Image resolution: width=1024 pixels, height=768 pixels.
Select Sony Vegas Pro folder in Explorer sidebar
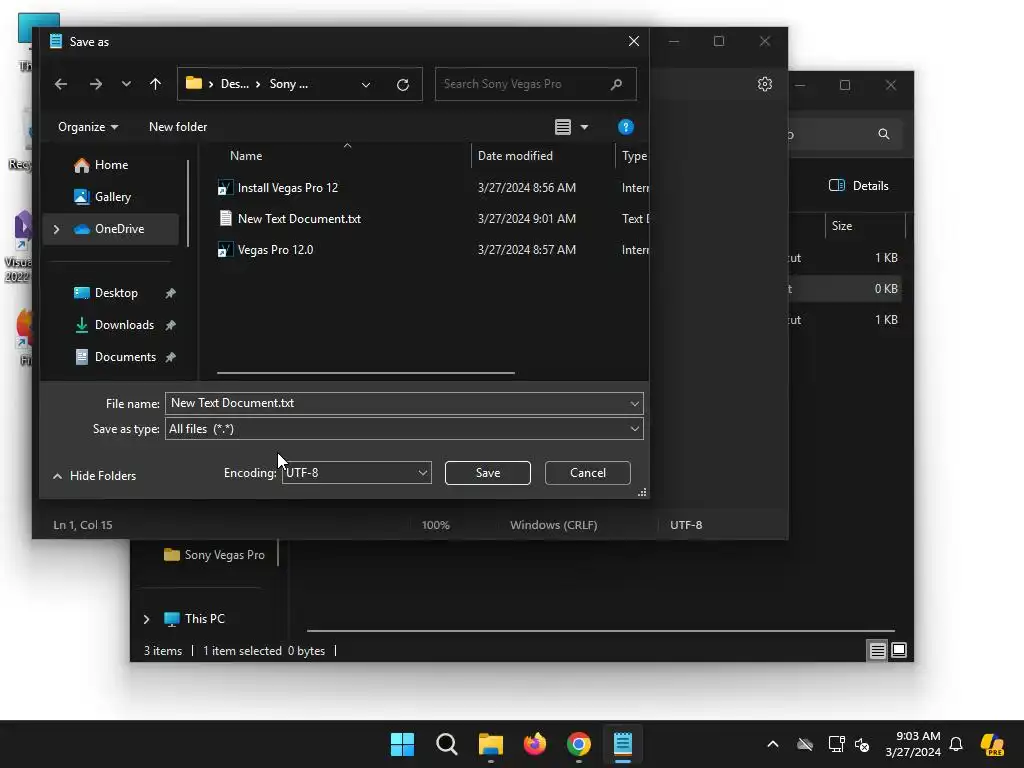click(214, 555)
